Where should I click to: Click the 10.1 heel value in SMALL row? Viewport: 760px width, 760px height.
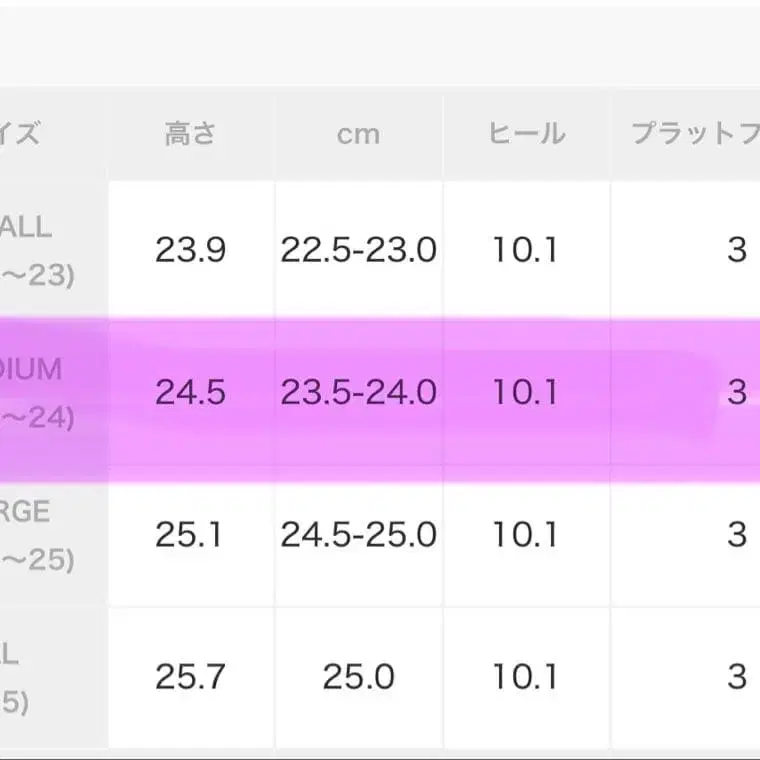(x=525, y=250)
